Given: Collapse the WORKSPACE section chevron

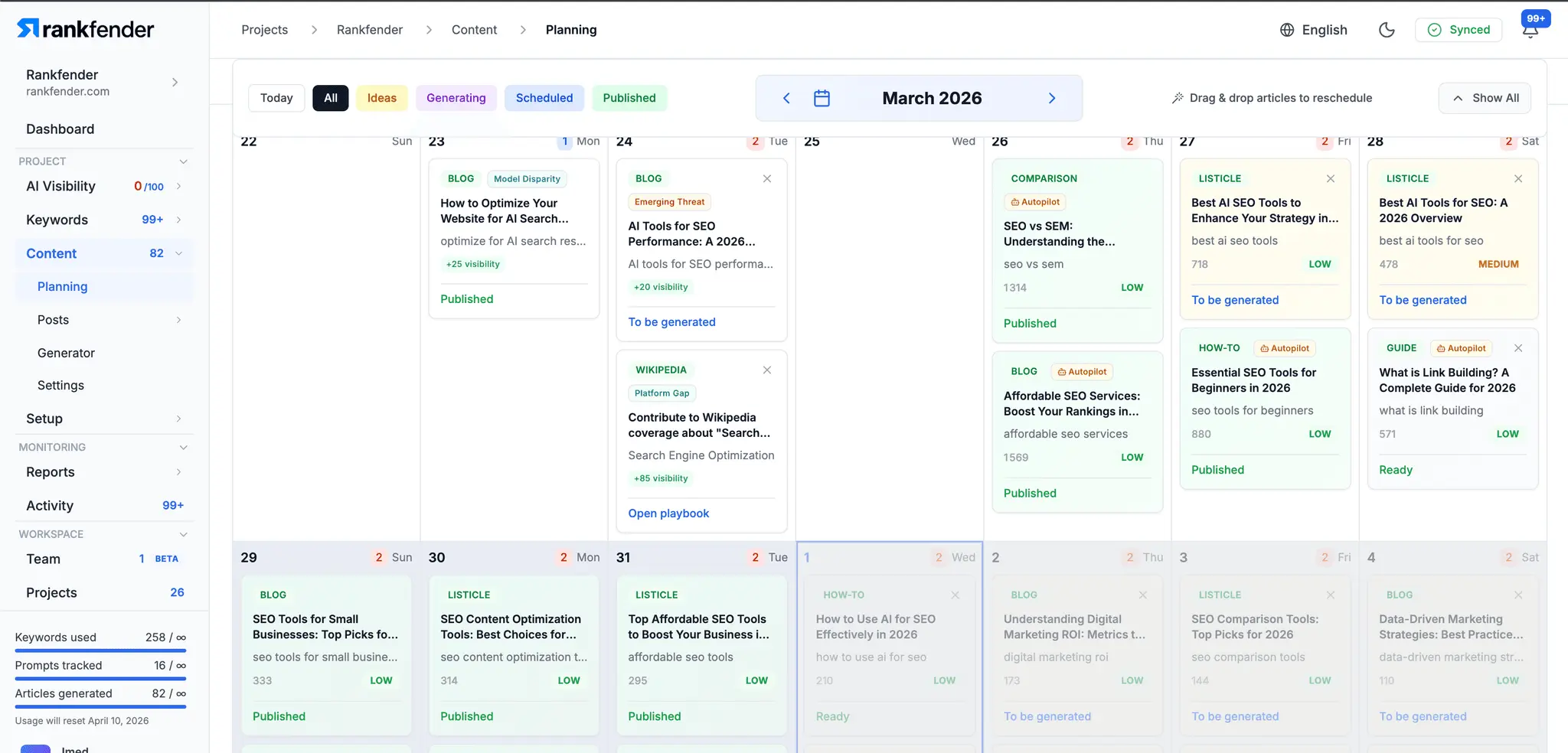Looking at the screenshot, I should pyautogui.click(x=183, y=534).
